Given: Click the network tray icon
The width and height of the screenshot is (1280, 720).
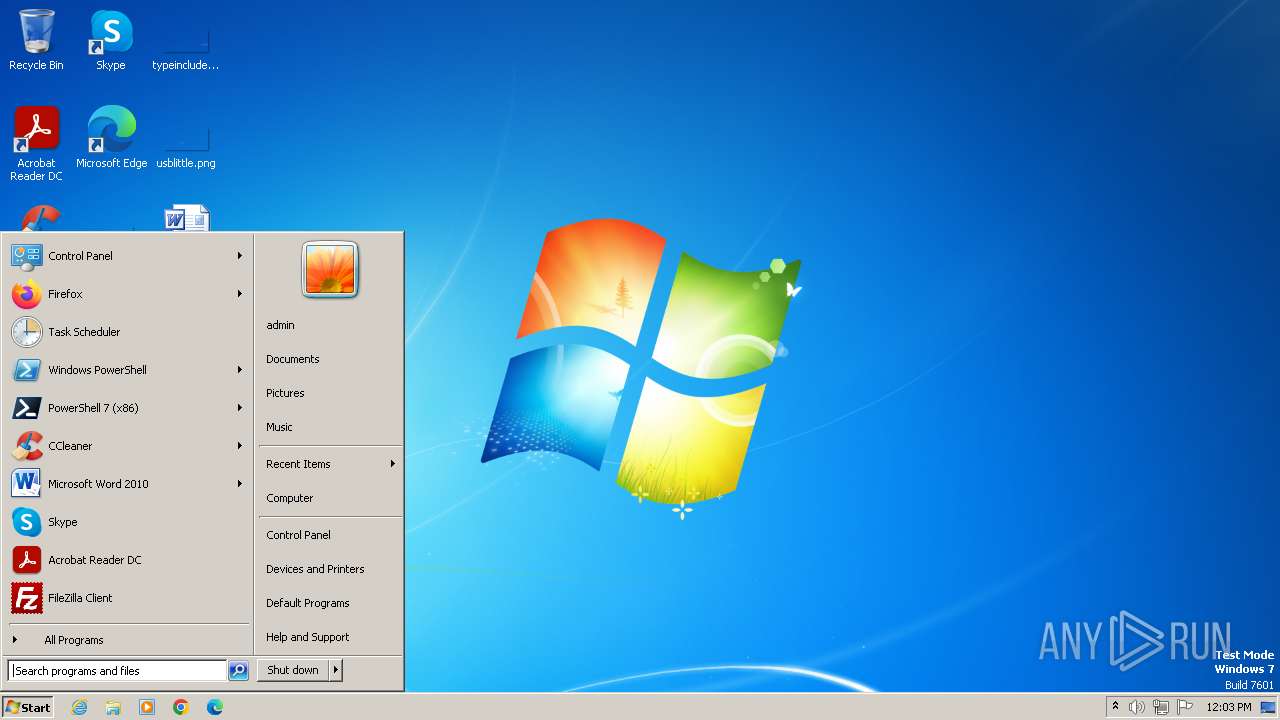Looking at the screenshot, I should click(1161, 707).
